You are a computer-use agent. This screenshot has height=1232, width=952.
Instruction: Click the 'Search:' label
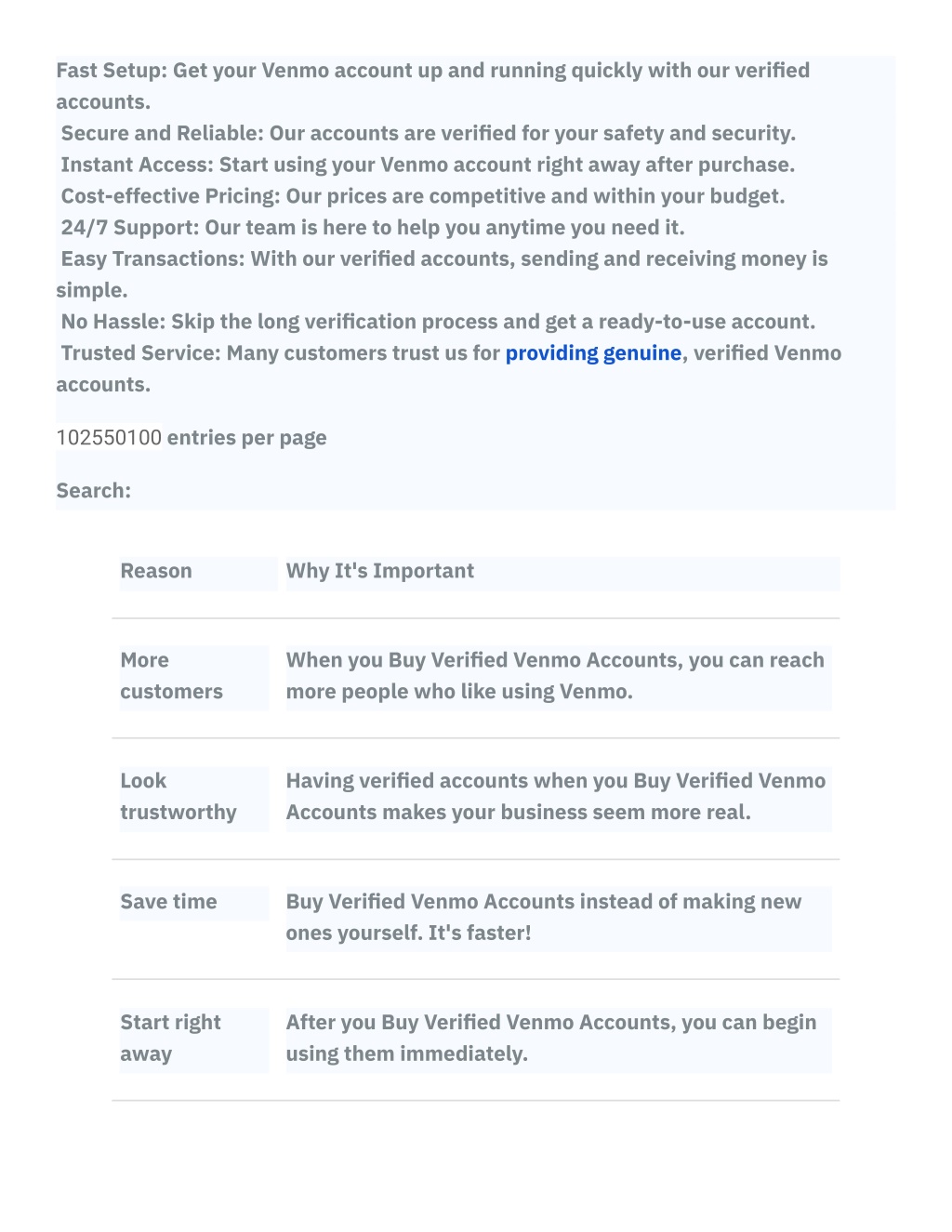[94, 491]
